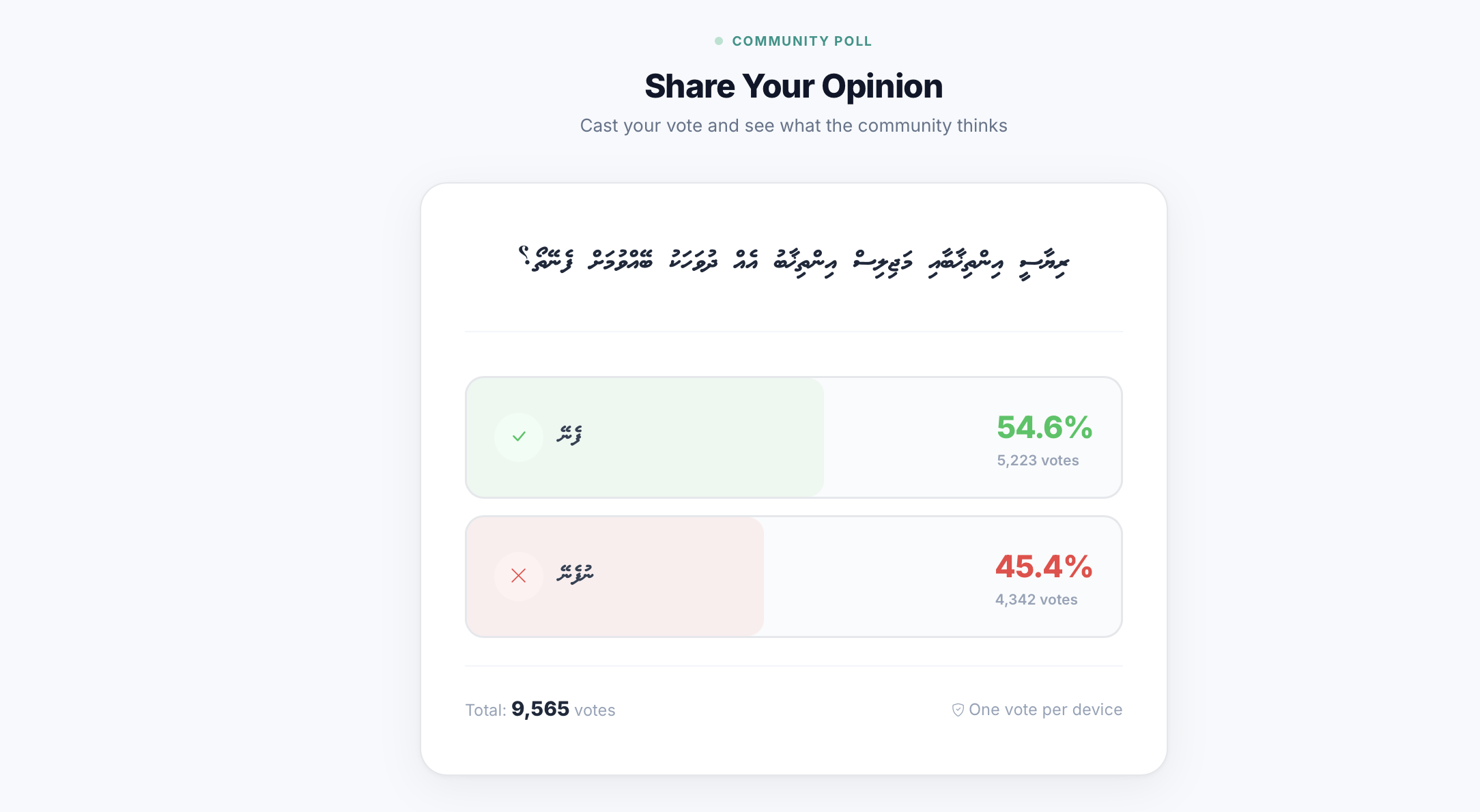Select the second poll option's Dhivehi label
This screenshot has width=1480, height=812.
tap(575, 574)
